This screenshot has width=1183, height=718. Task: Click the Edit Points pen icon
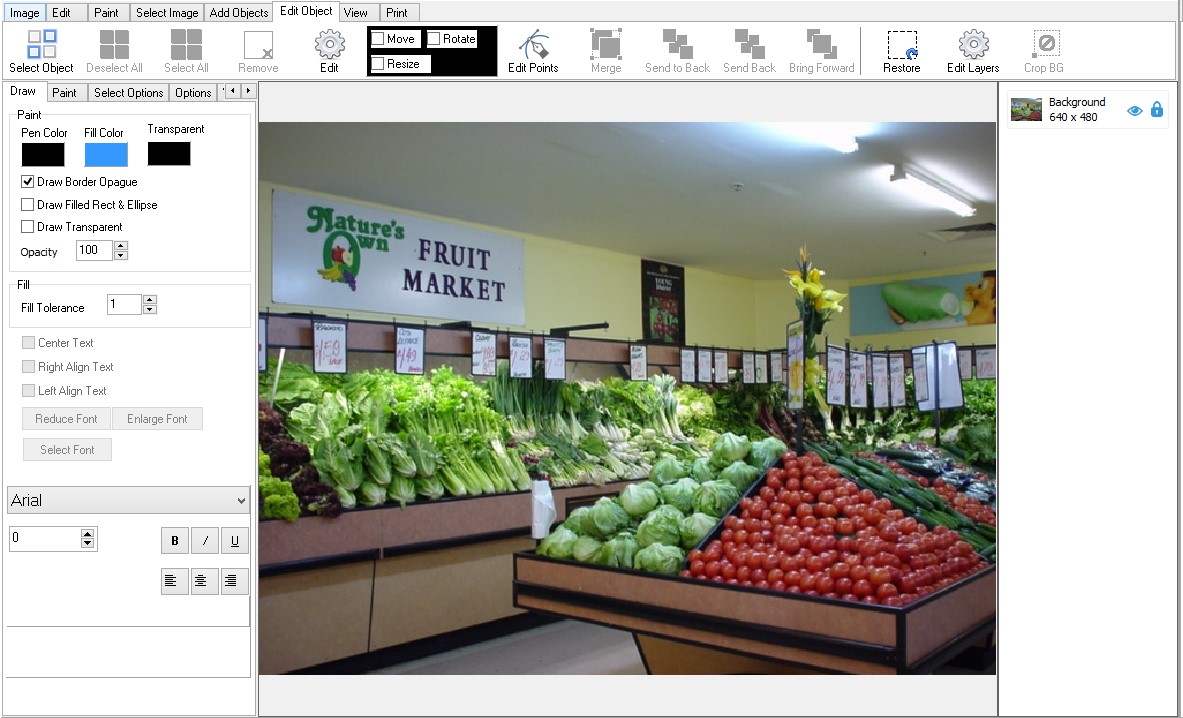click(533, 45)
